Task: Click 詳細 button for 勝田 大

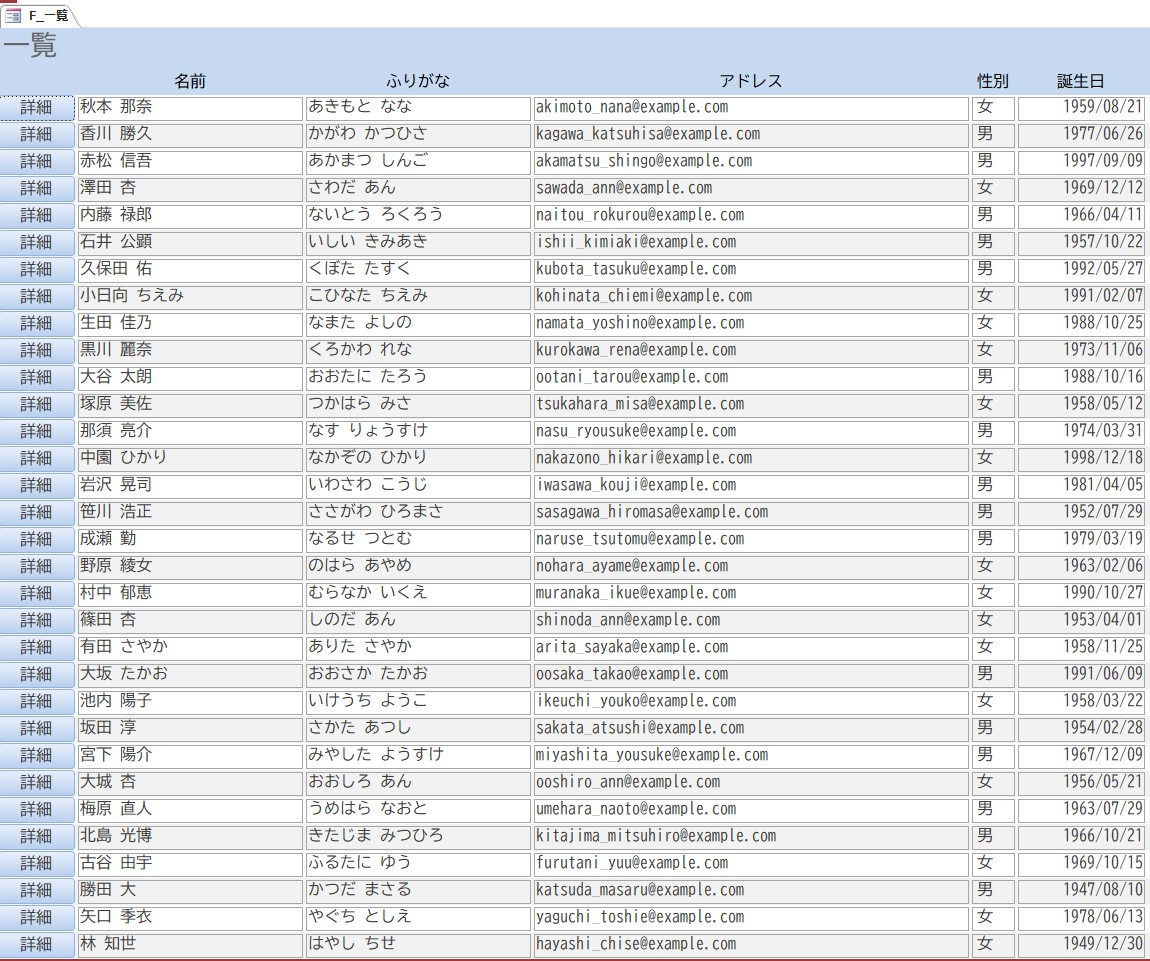Action: pos(37,891)
